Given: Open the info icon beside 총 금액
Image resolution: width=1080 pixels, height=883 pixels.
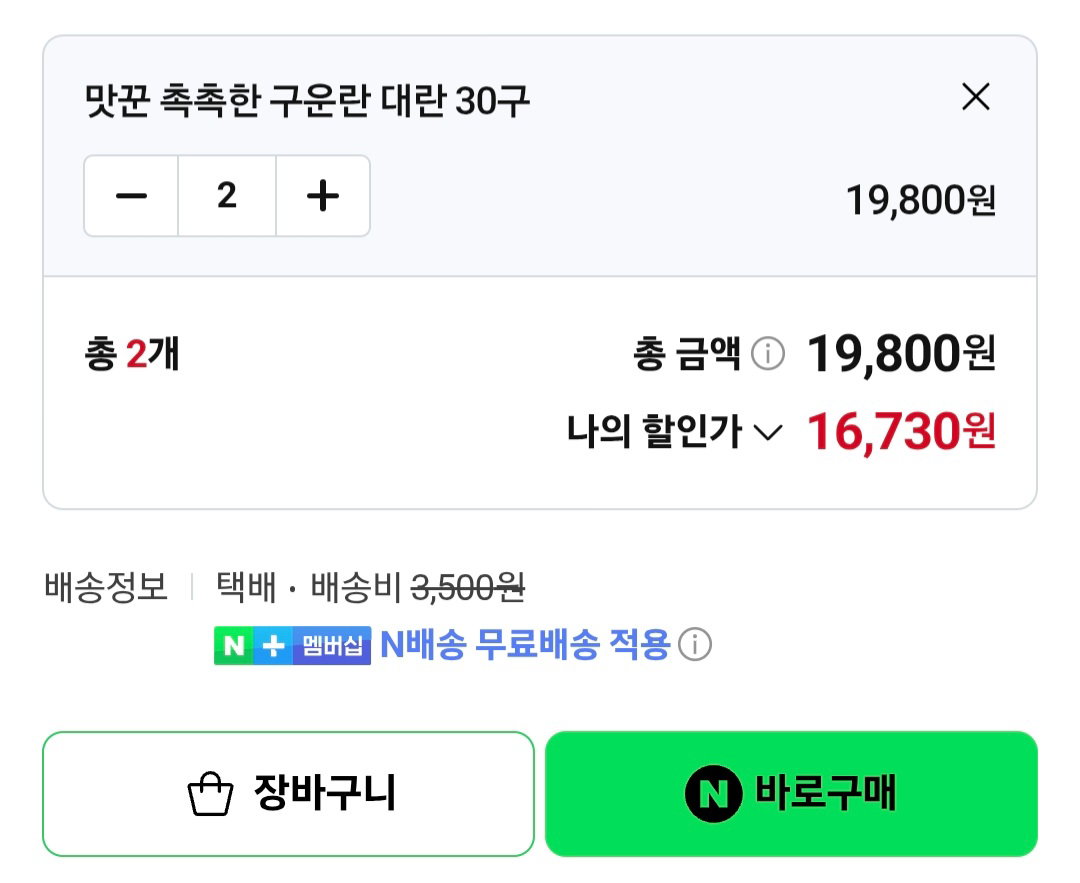Looking at the screenshot, I should [x=767, y=354].
